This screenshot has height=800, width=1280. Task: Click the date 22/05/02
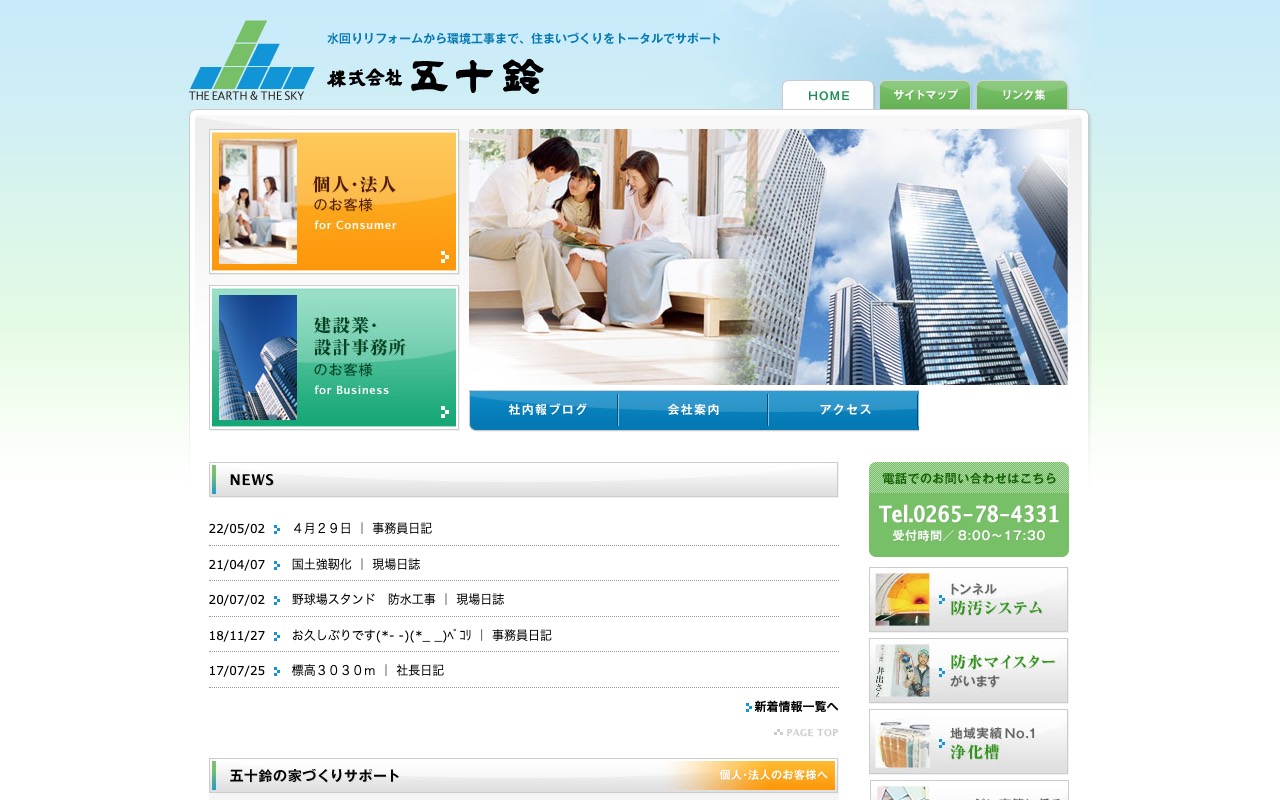click(x=237, y=529)
